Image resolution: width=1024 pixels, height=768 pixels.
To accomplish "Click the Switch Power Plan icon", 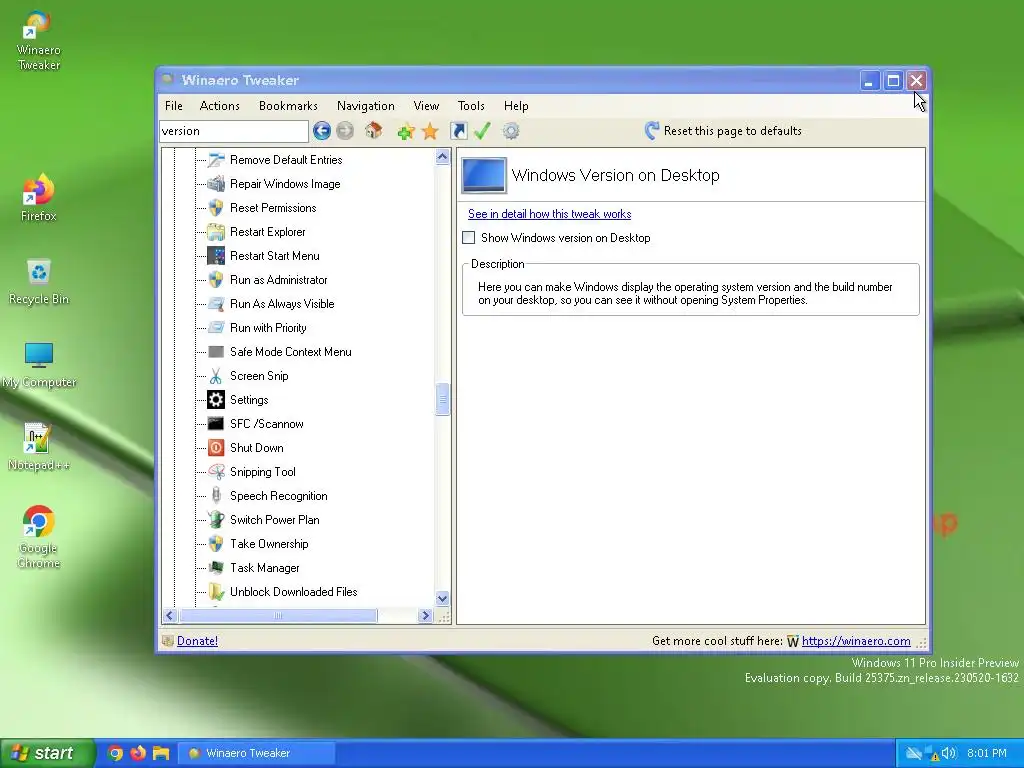I will [x=216, y=520].
